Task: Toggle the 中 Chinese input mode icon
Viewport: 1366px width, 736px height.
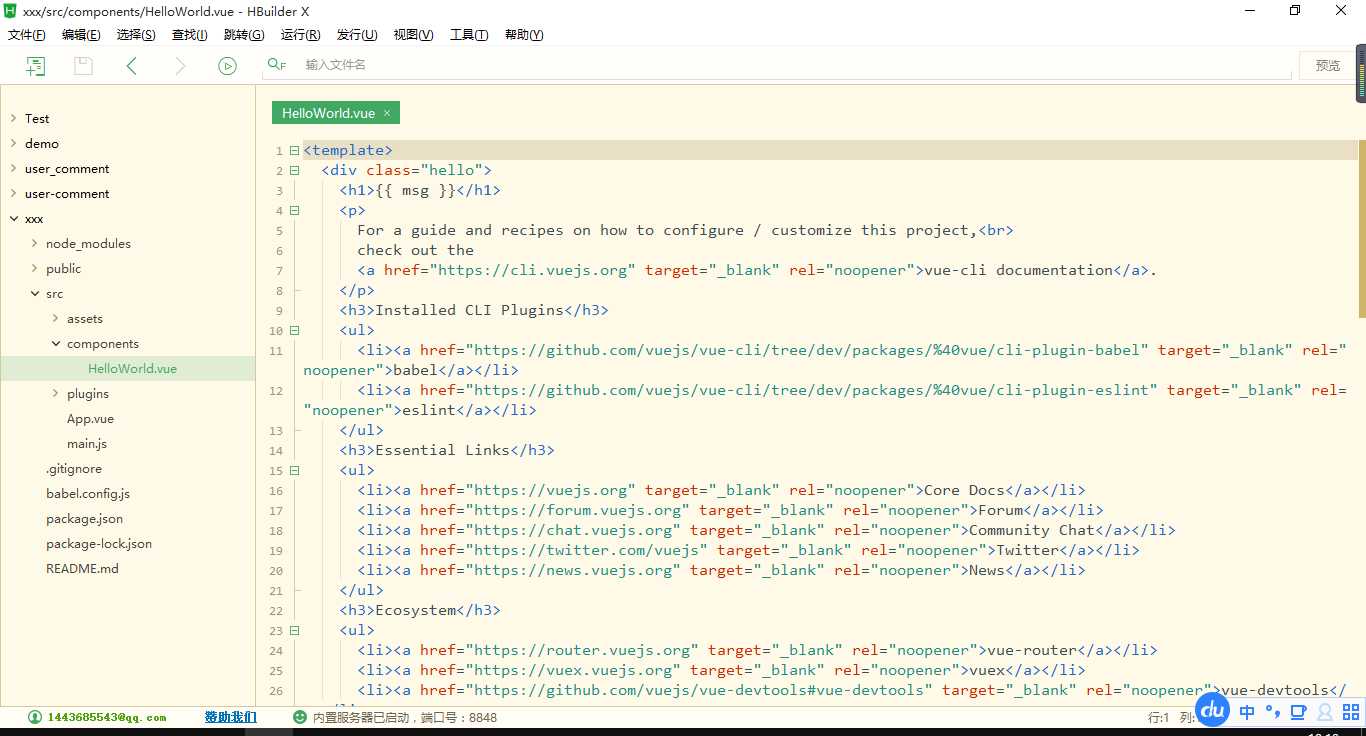Action: (x=1247, y=712)
